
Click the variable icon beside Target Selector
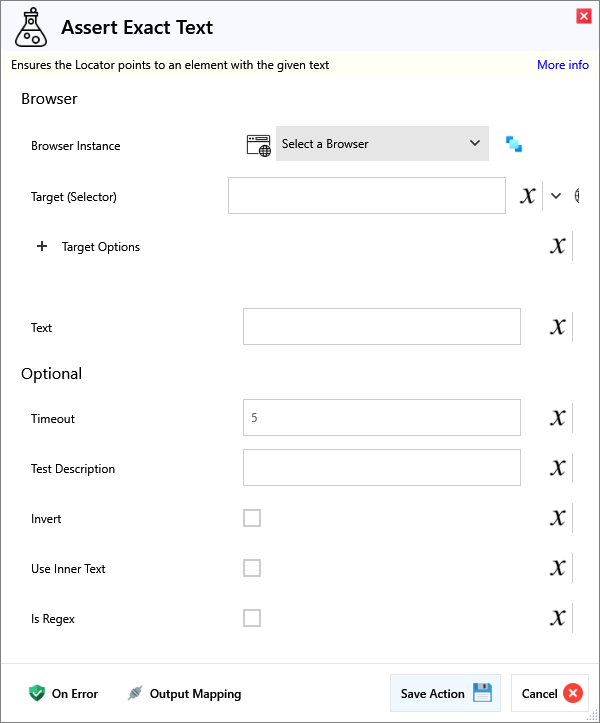528,196
